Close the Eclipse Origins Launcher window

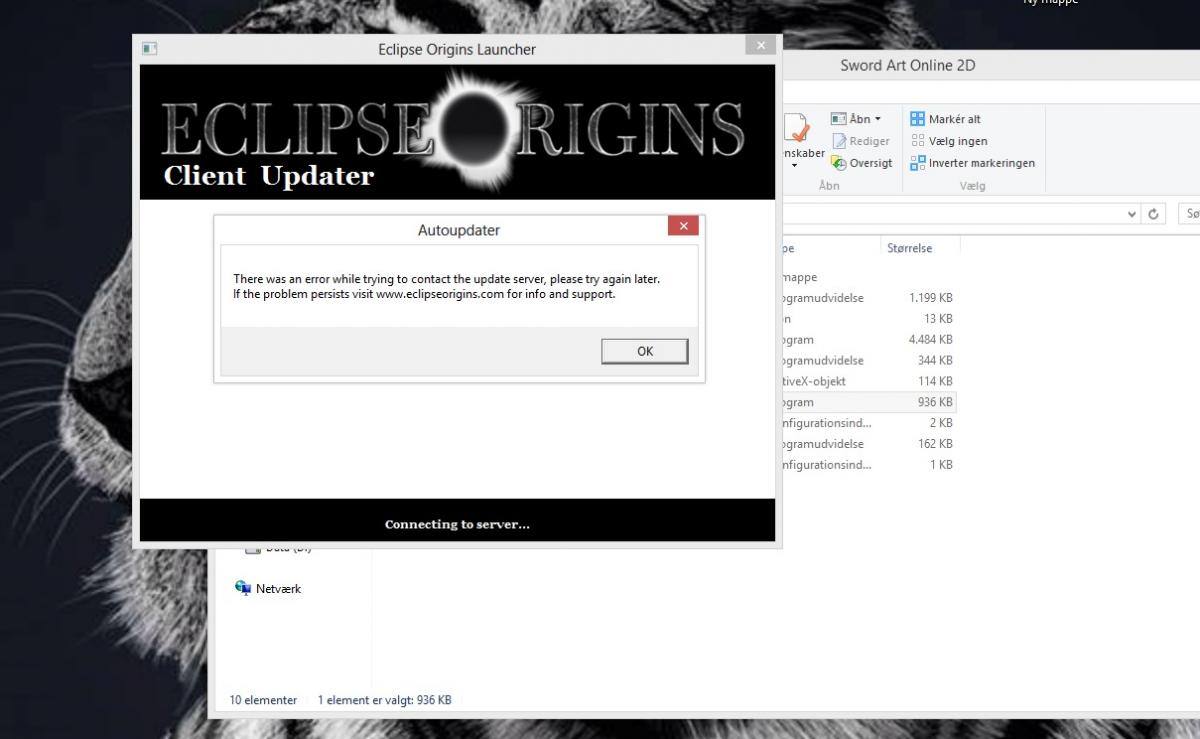[761, 45]
